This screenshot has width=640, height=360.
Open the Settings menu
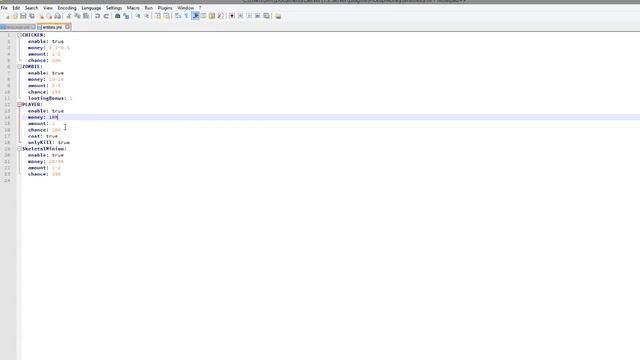click(x=114, y=8)
